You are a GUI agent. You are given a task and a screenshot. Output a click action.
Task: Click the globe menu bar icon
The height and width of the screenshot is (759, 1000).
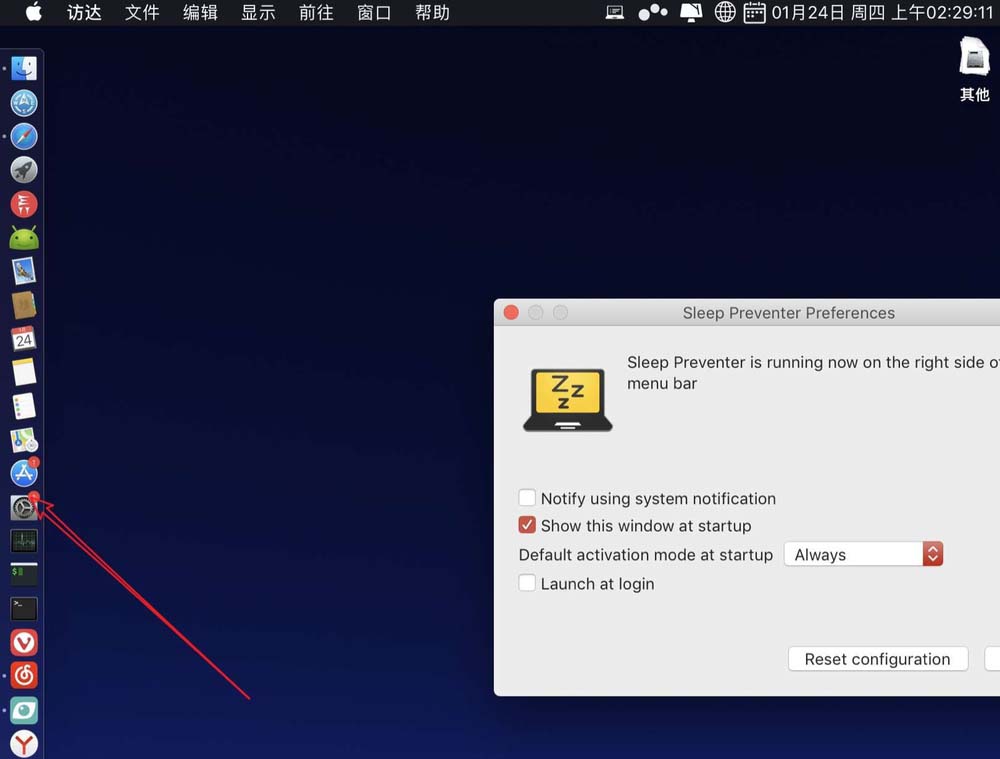point(724,12)
